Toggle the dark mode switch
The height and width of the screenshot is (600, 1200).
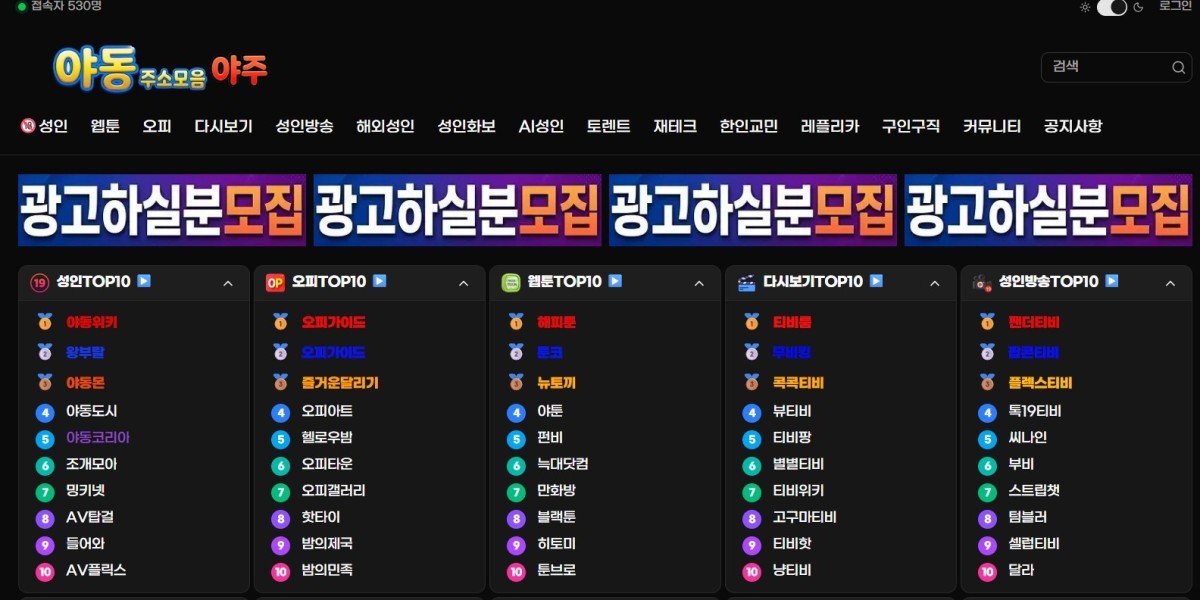click(1111, 7)
